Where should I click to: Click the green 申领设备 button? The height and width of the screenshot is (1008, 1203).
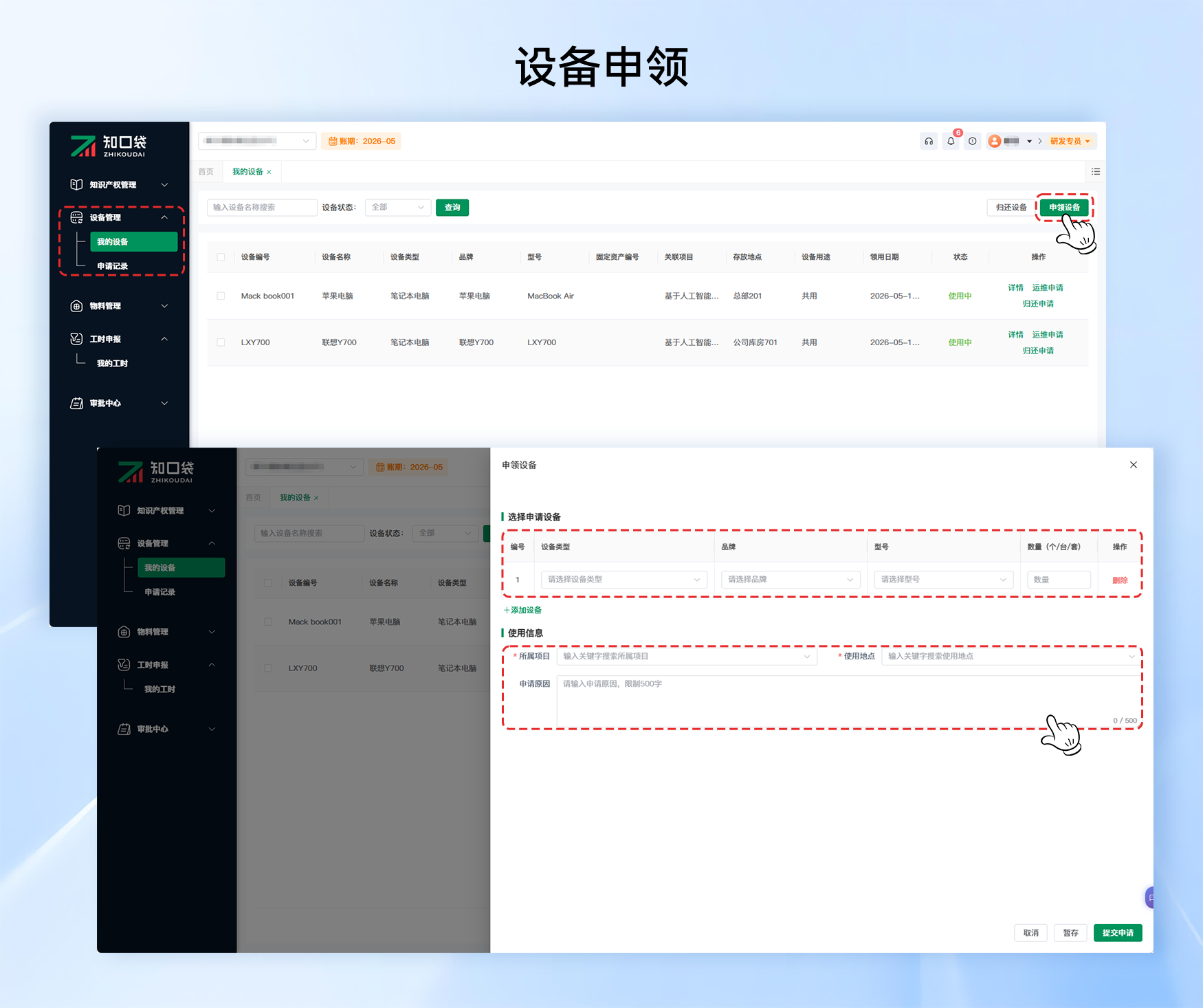1064,208
